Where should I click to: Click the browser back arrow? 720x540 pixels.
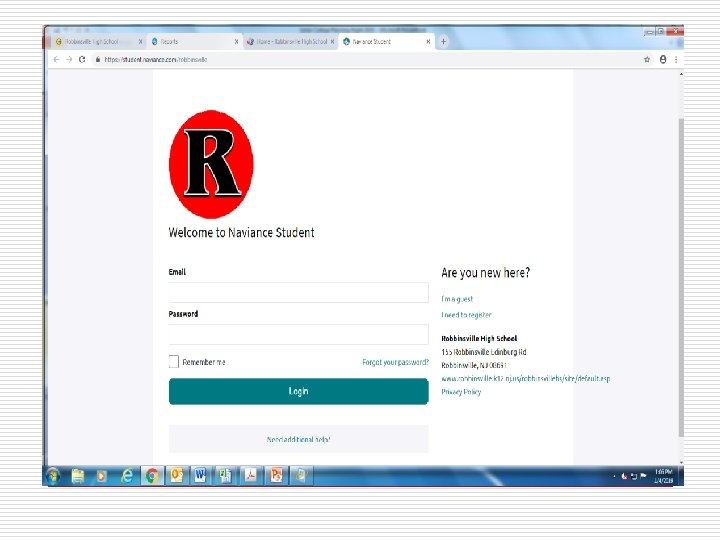(x=56, y=59)
